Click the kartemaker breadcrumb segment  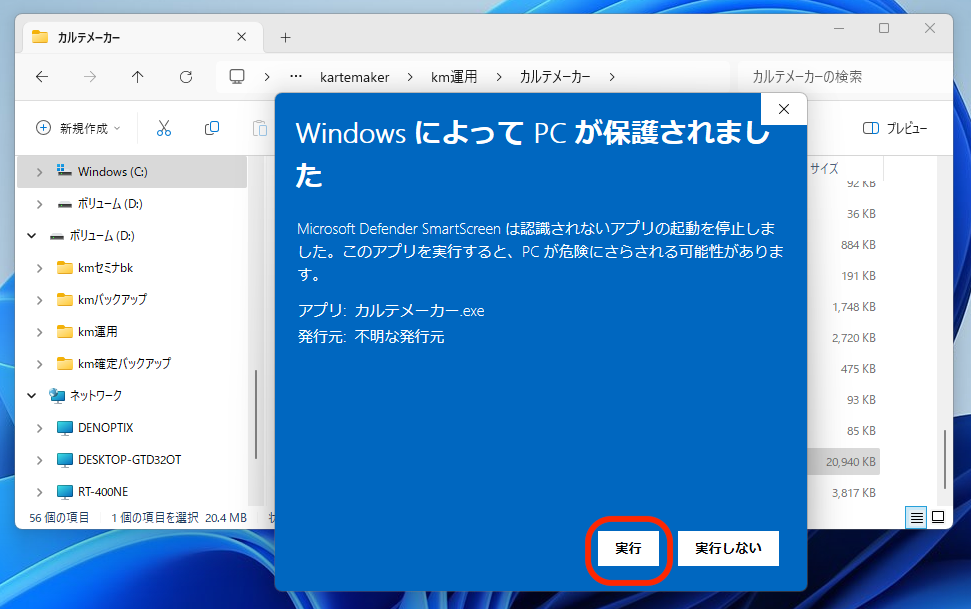coord(354,77)
